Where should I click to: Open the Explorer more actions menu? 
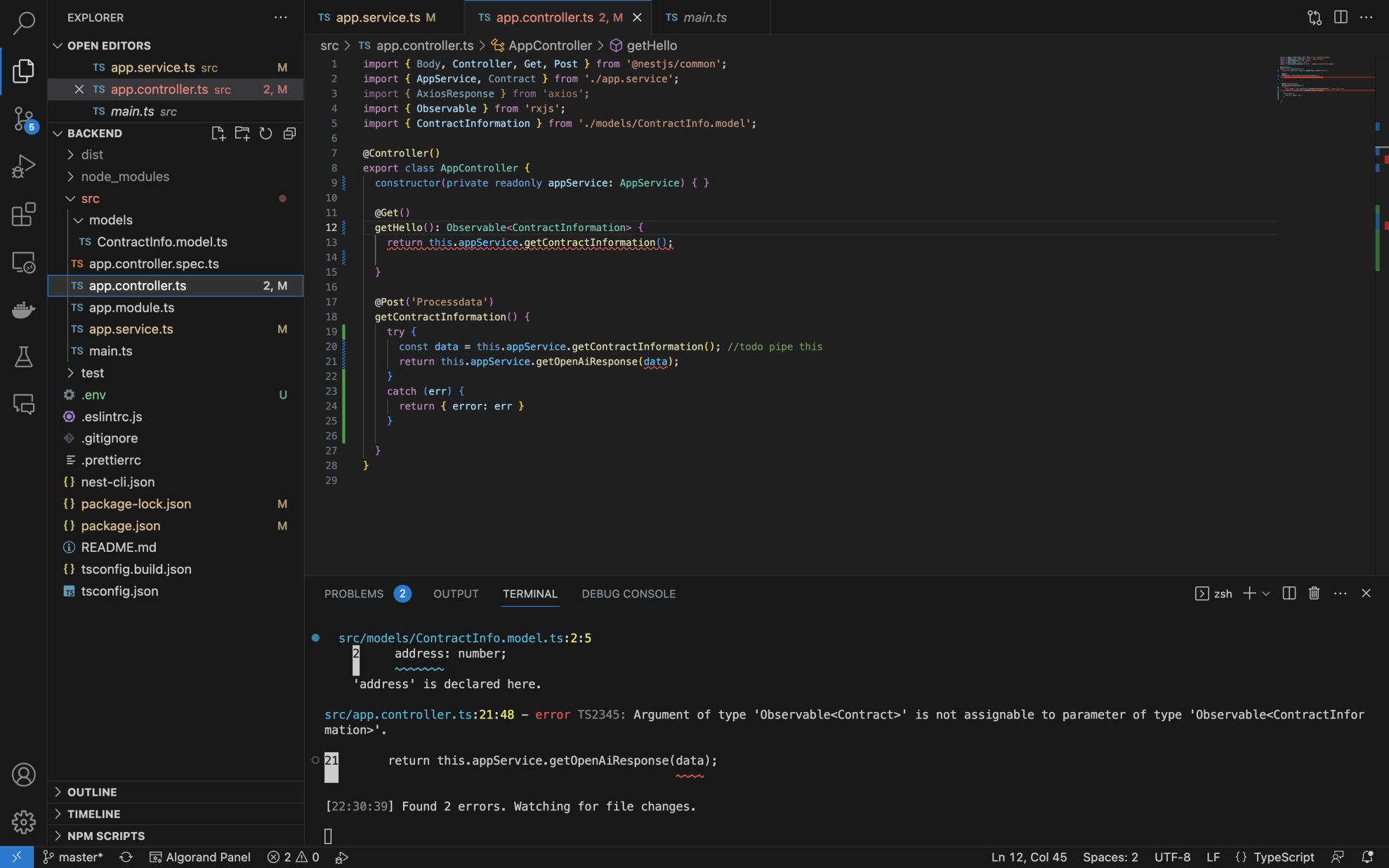(x=281, y=18)
